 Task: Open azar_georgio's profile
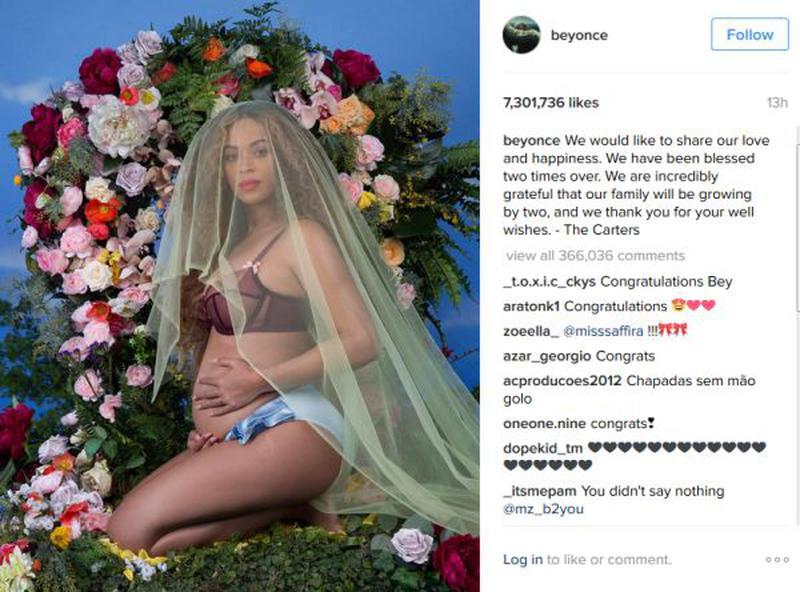(547, 356)
